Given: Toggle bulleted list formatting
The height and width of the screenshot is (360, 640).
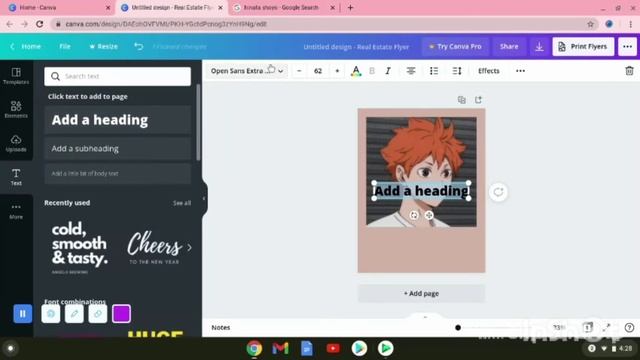Looking at the screenshot, I should point(434,71).
